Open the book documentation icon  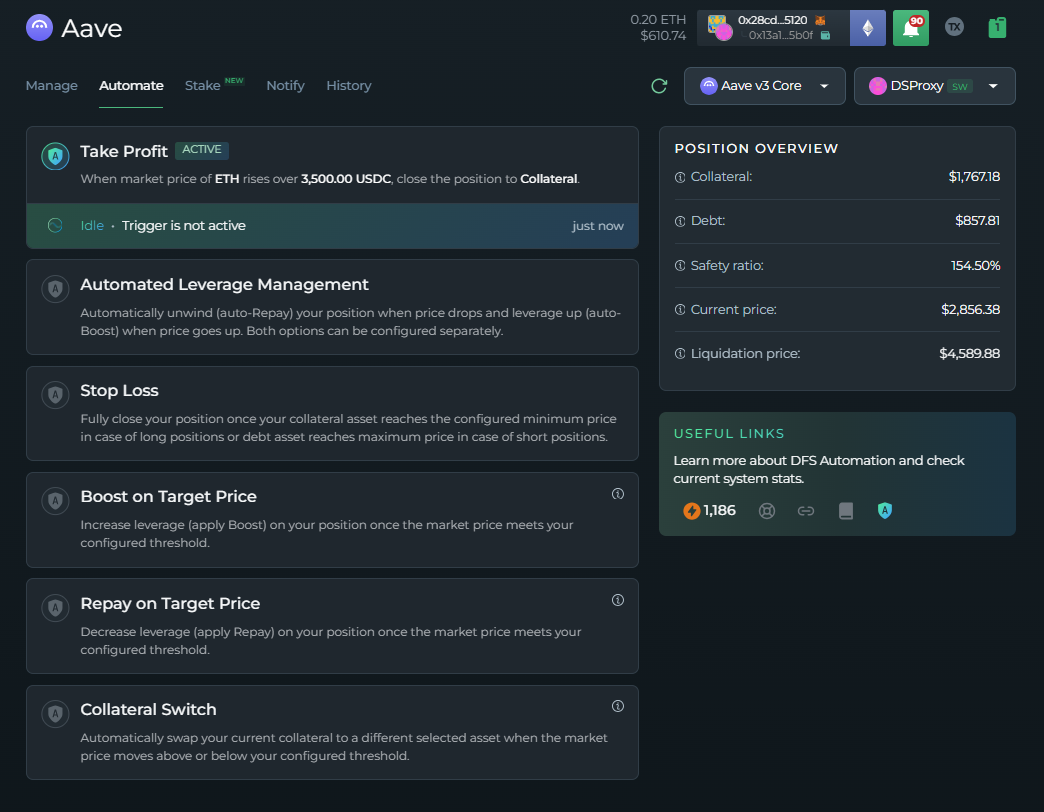(846, 511)
